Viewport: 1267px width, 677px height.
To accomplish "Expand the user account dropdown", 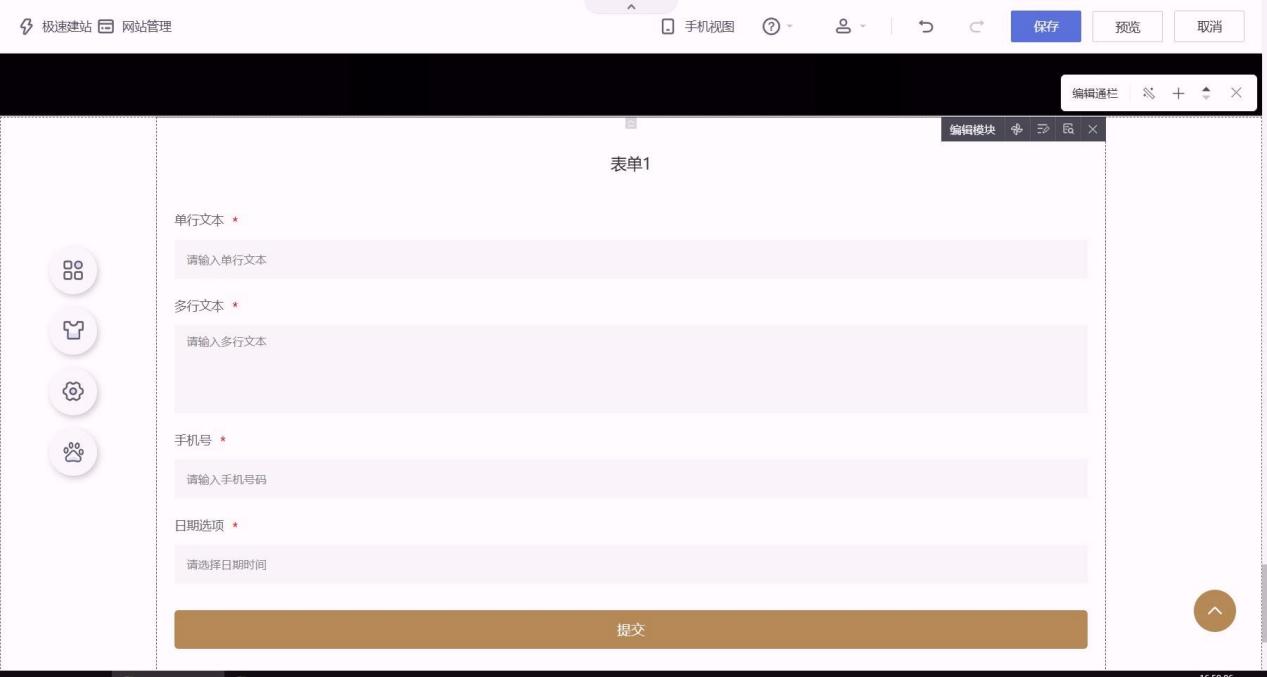I will click(850, 27).
